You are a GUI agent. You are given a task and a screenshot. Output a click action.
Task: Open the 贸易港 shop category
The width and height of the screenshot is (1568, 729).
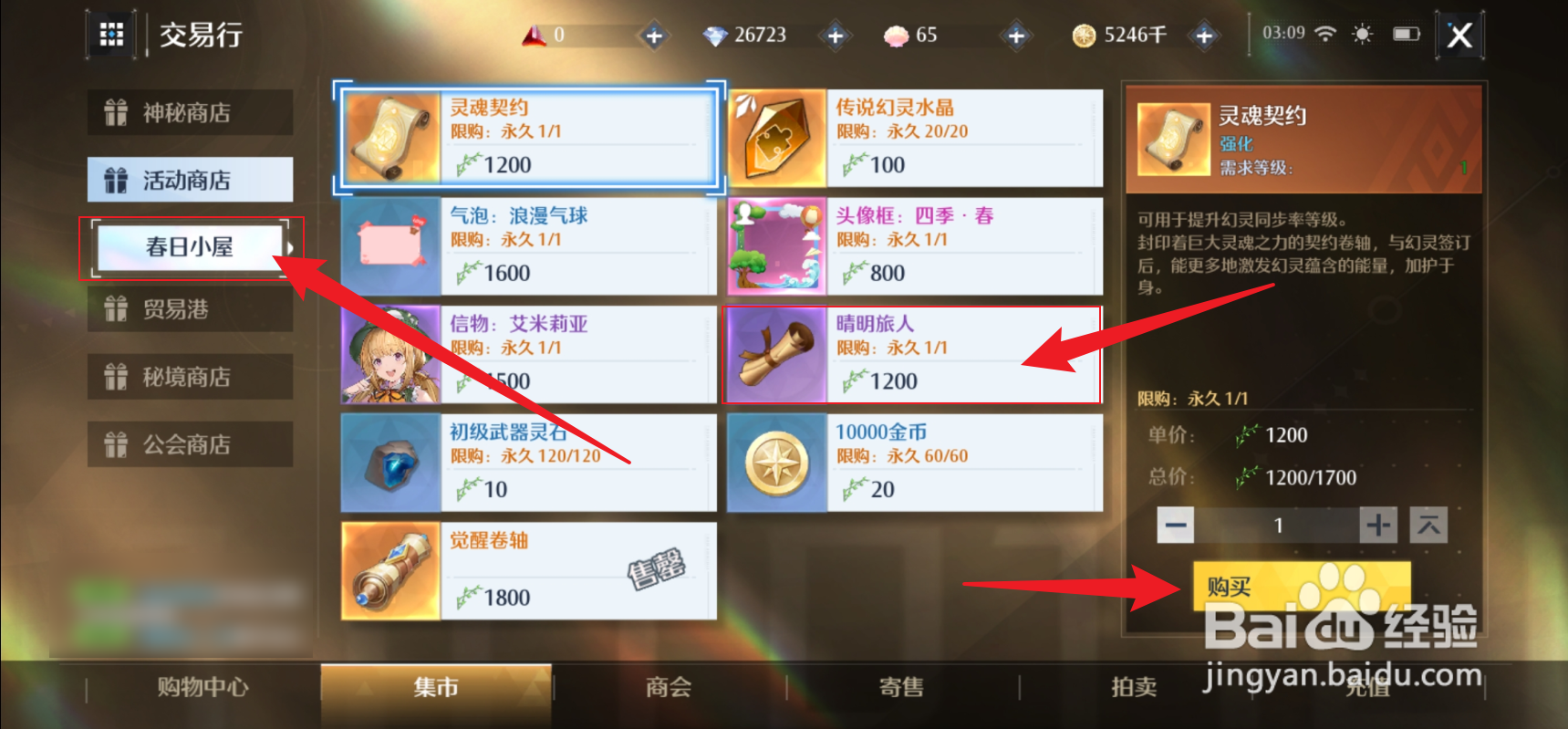click(x=190, y=309)
